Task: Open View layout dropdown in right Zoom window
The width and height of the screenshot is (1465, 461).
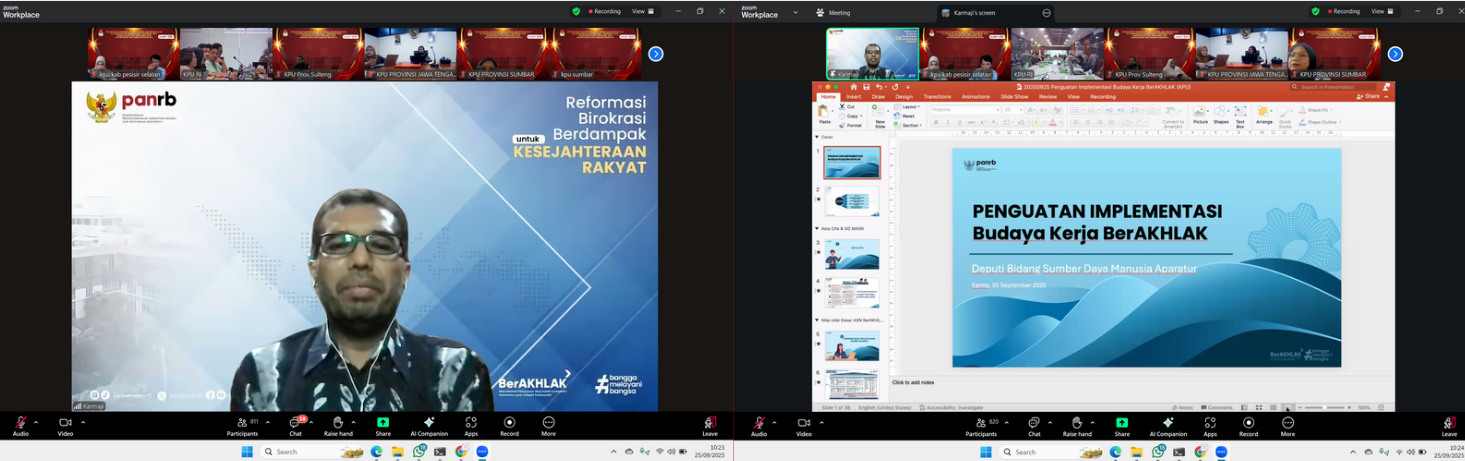Action: [x=1382, y=11]
